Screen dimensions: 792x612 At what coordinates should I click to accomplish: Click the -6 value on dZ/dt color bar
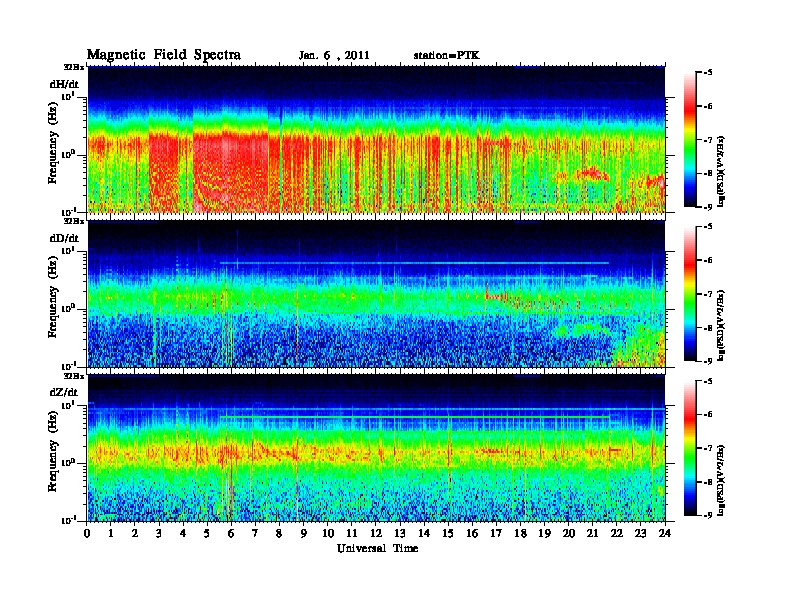coord(708,414)
